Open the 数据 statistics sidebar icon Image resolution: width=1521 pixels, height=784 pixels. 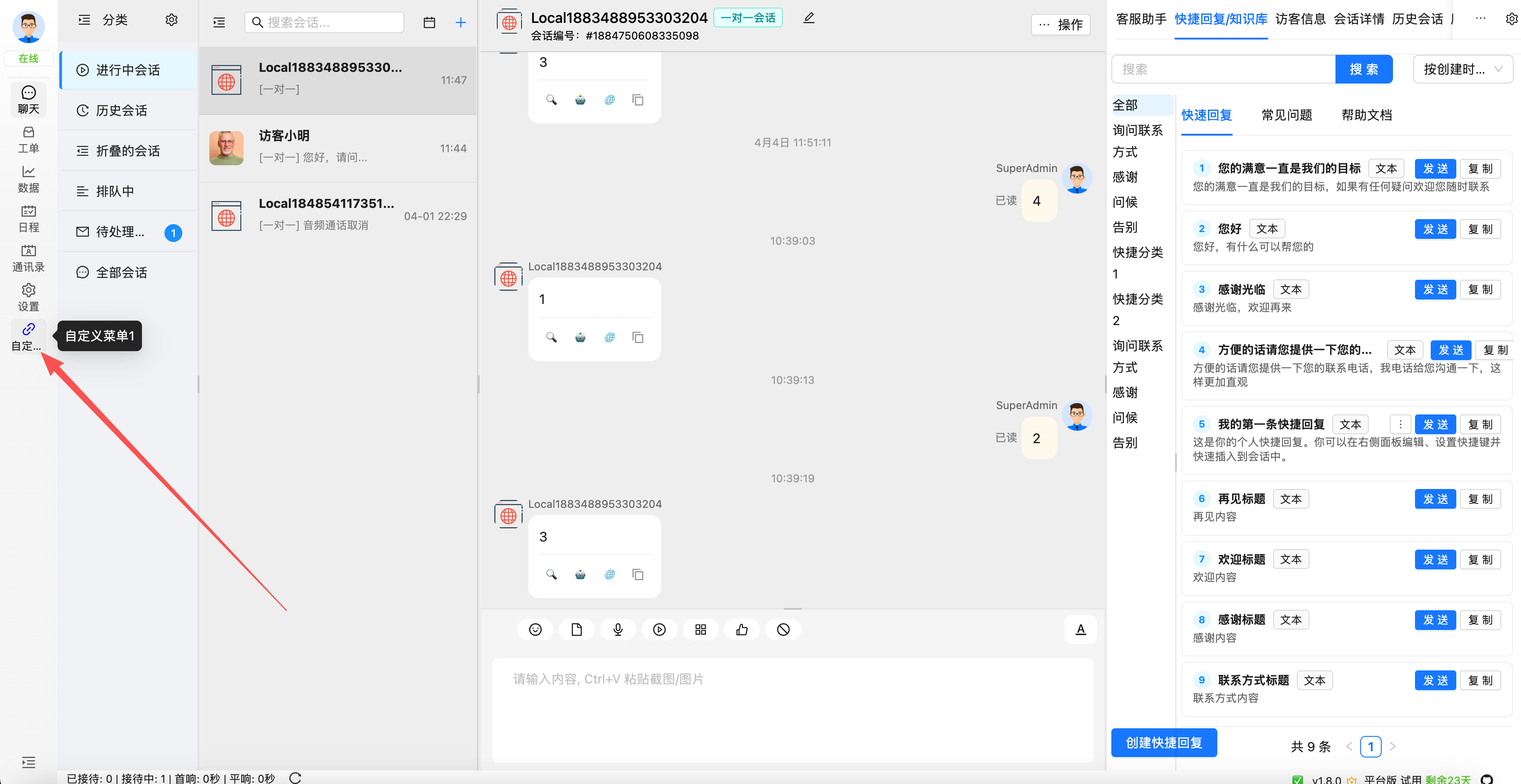point(28,179)
